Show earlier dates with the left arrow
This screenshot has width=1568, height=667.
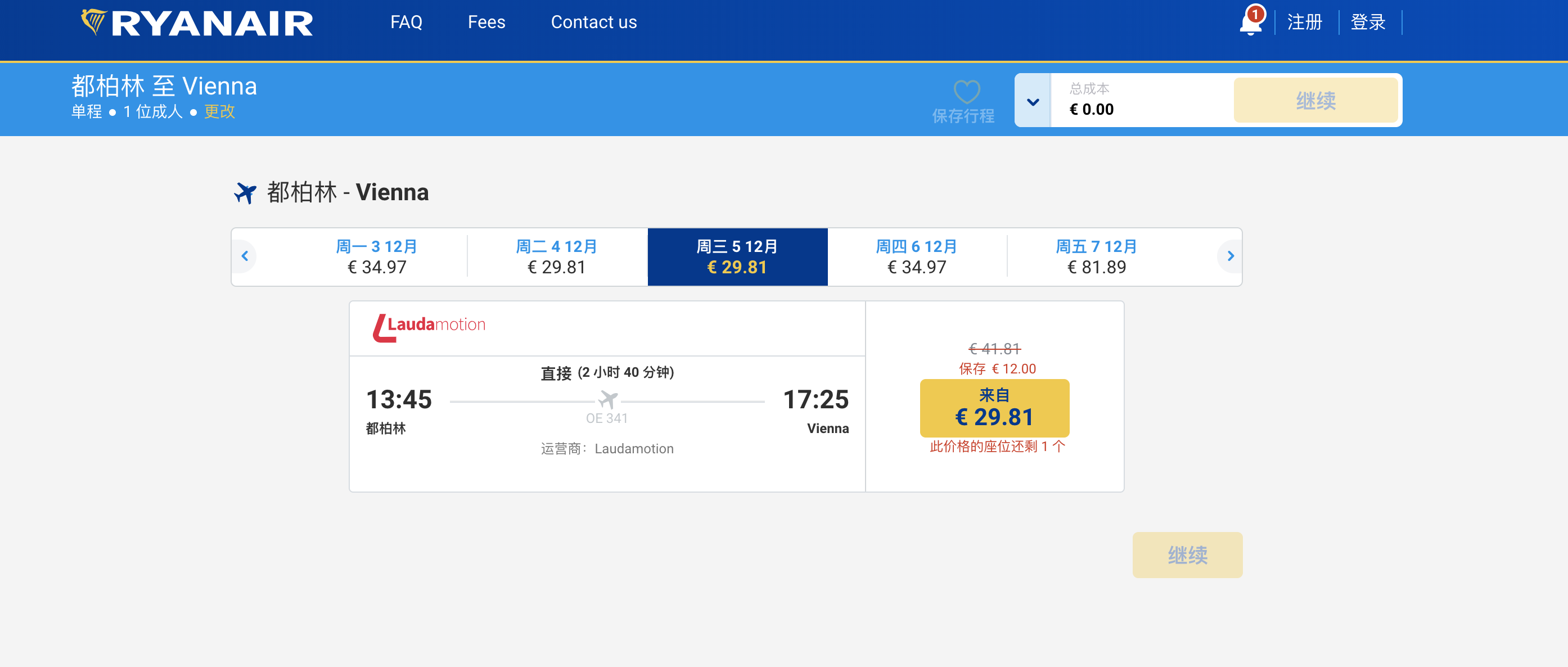click(x=245, y=256)
